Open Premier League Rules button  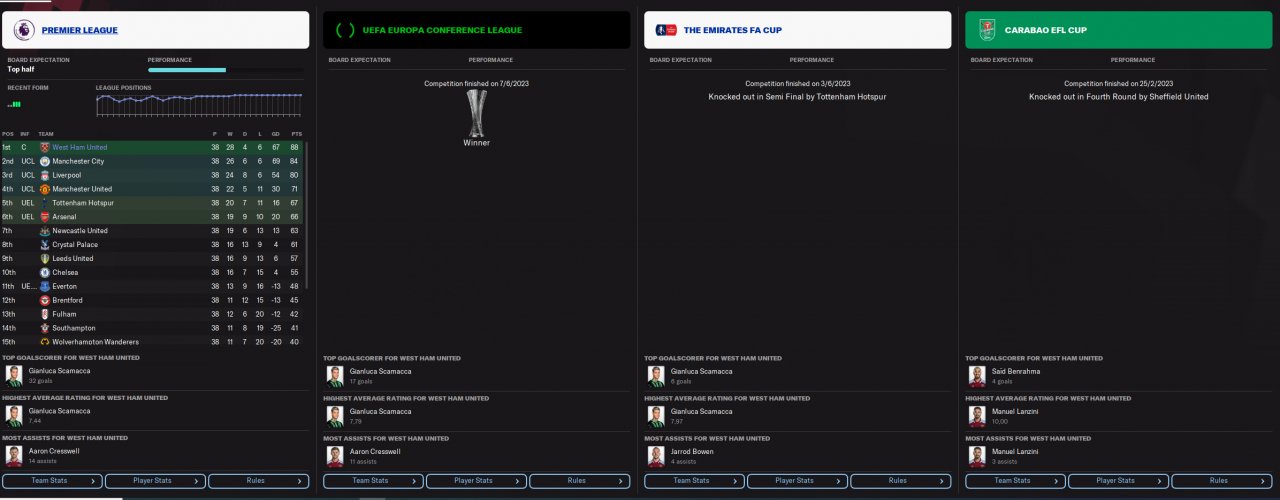point(257,481)
